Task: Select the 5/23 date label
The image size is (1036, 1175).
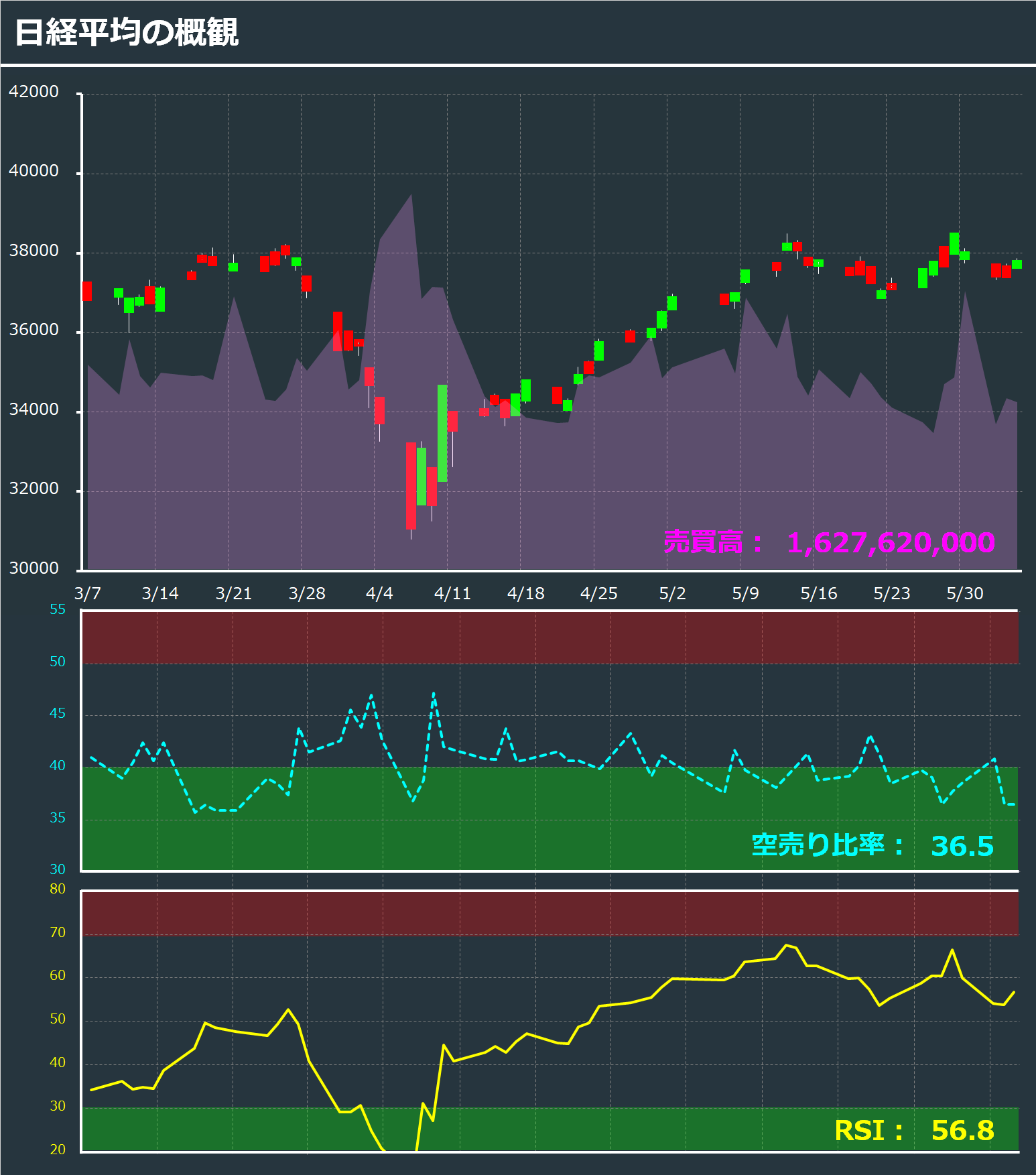Action: [x=891, y=593]
